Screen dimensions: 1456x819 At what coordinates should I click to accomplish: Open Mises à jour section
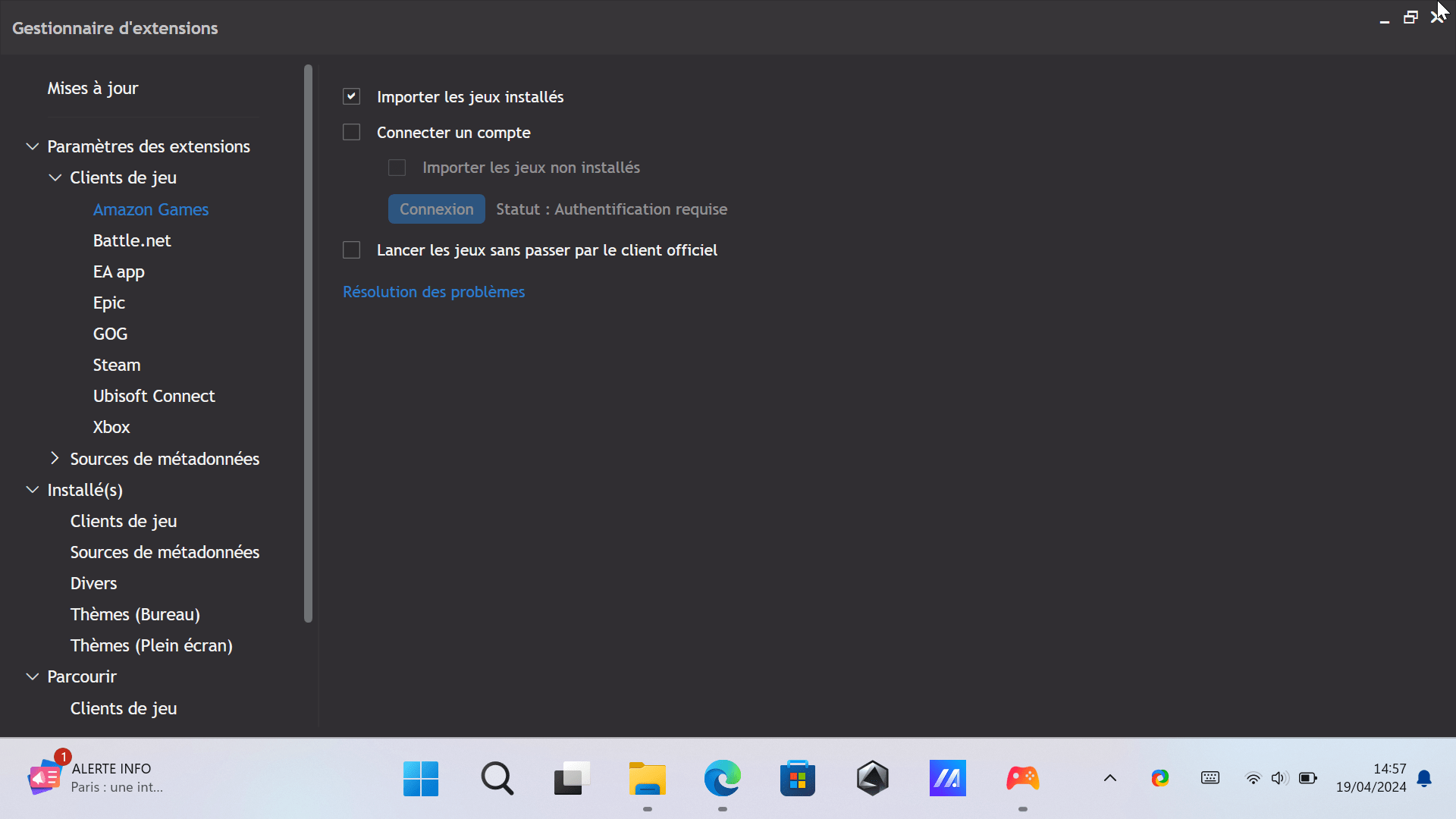[93, 88]
